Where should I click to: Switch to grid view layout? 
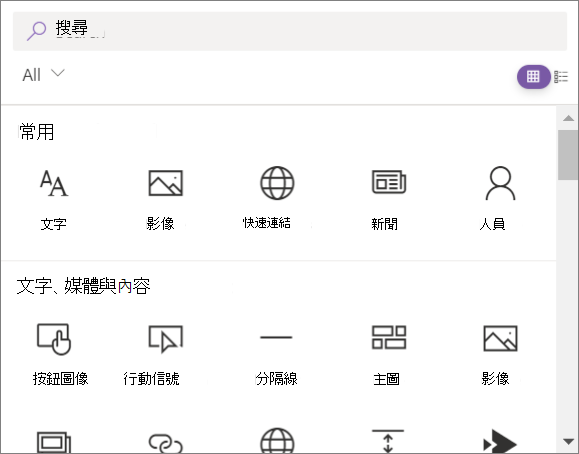pos(533,77)
